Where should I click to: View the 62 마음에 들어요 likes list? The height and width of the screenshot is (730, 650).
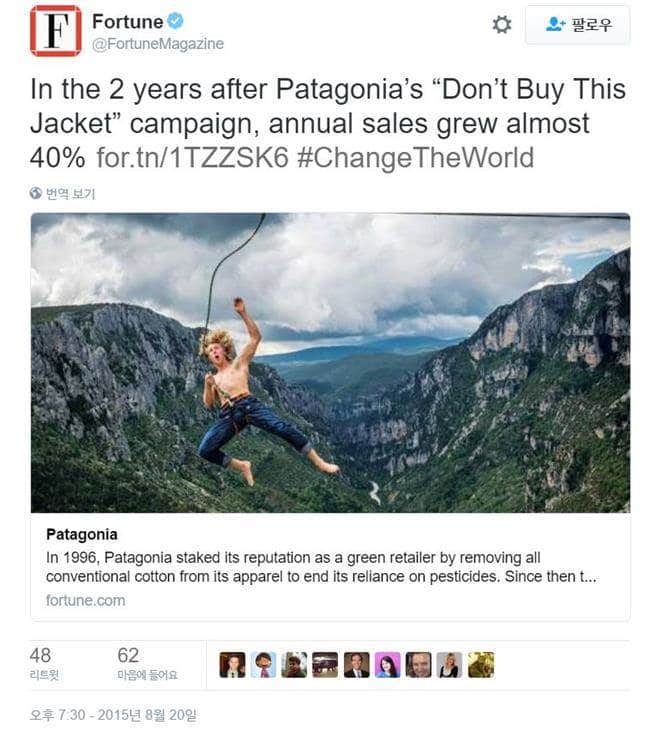click(147, 663)
